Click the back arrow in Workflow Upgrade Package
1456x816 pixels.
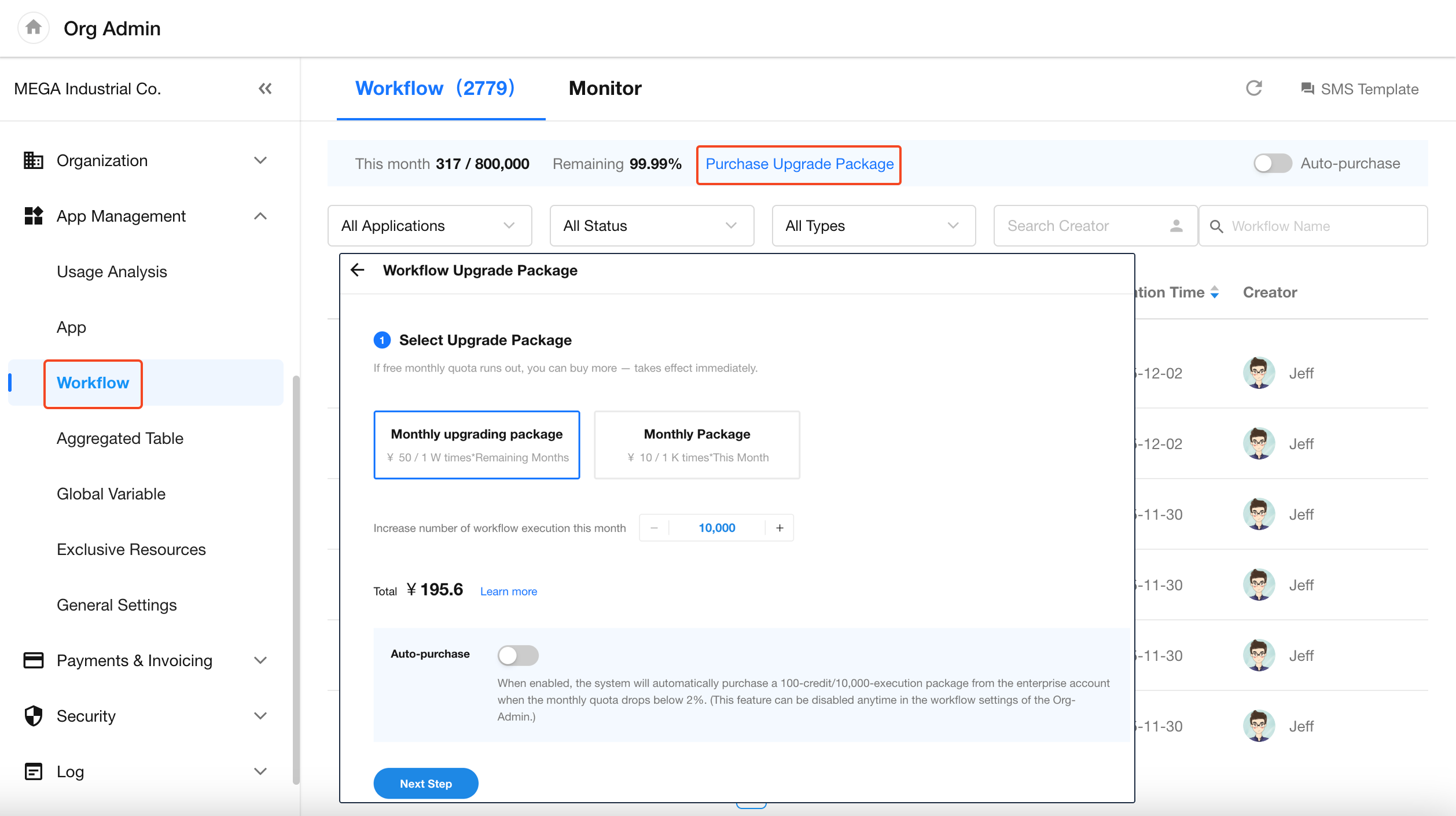pyautogui.click(x=358, y=270)
